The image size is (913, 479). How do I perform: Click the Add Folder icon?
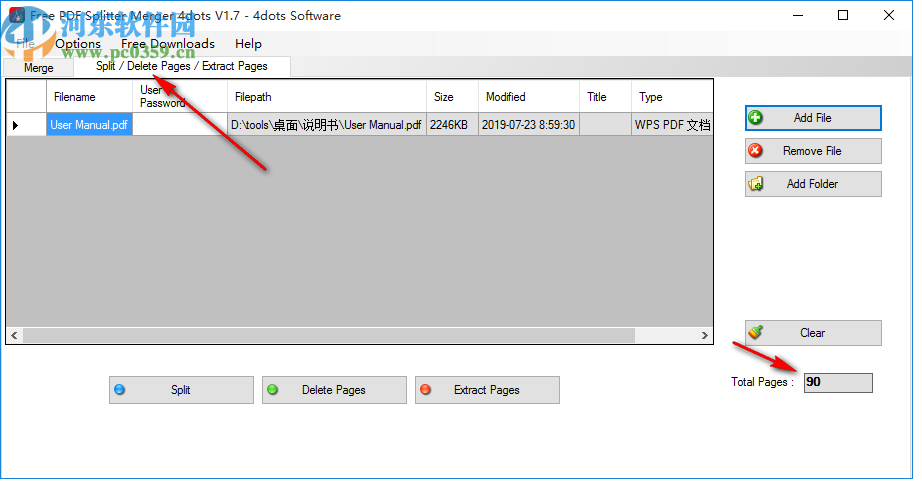pyautogui.click(x=756, y=184)
